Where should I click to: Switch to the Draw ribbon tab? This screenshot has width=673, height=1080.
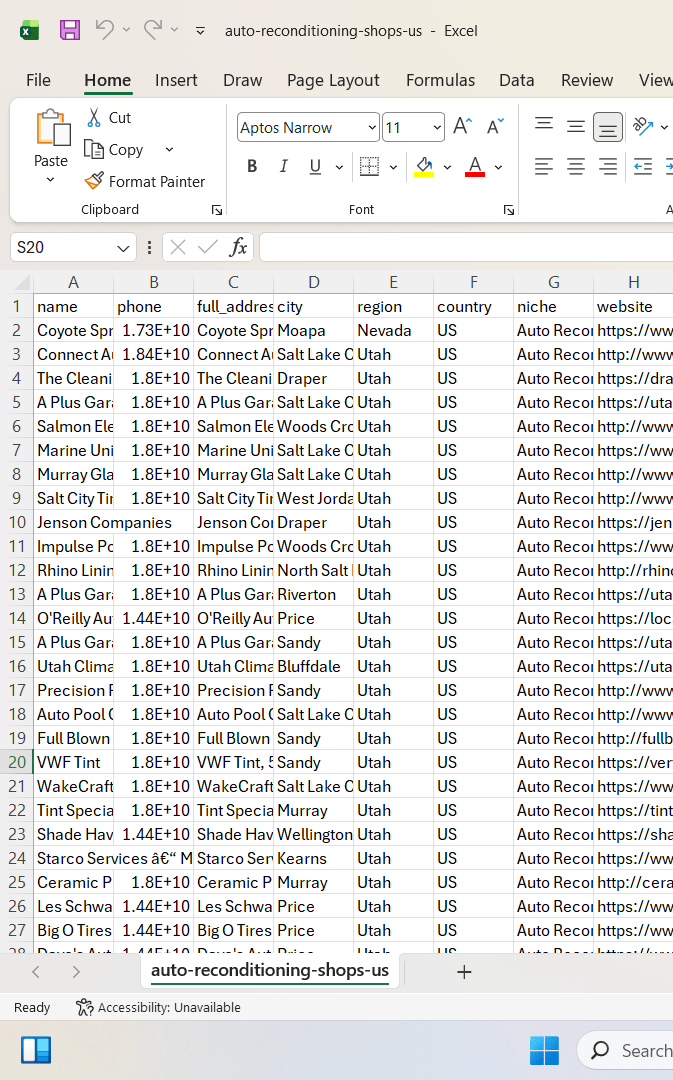242,81
